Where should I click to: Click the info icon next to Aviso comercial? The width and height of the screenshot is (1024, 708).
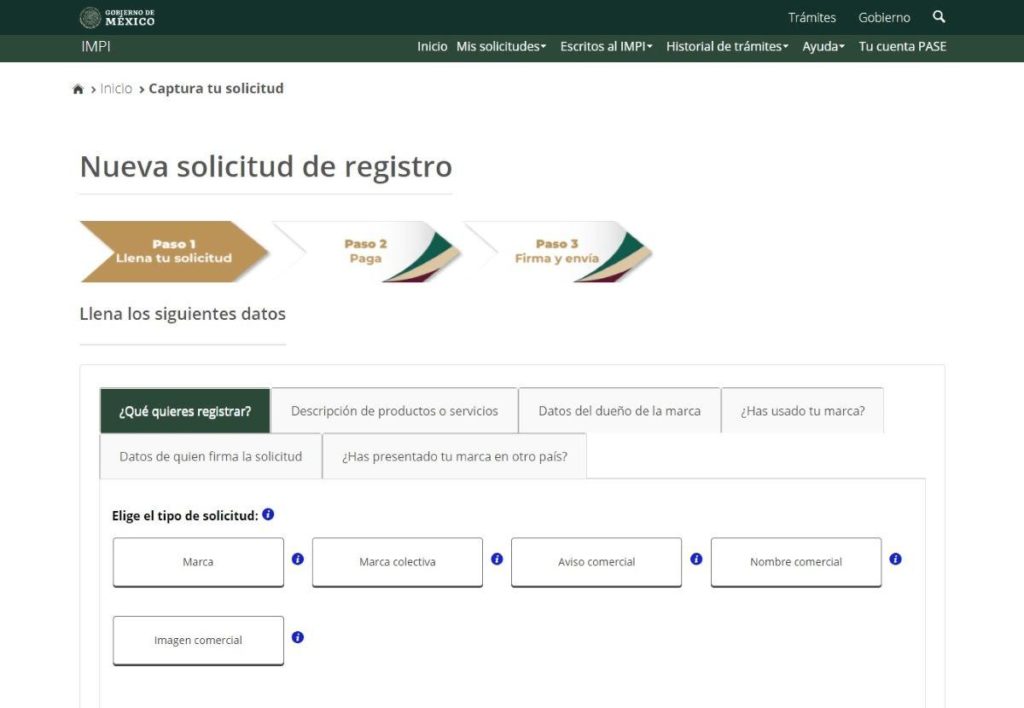click(696, 560)
